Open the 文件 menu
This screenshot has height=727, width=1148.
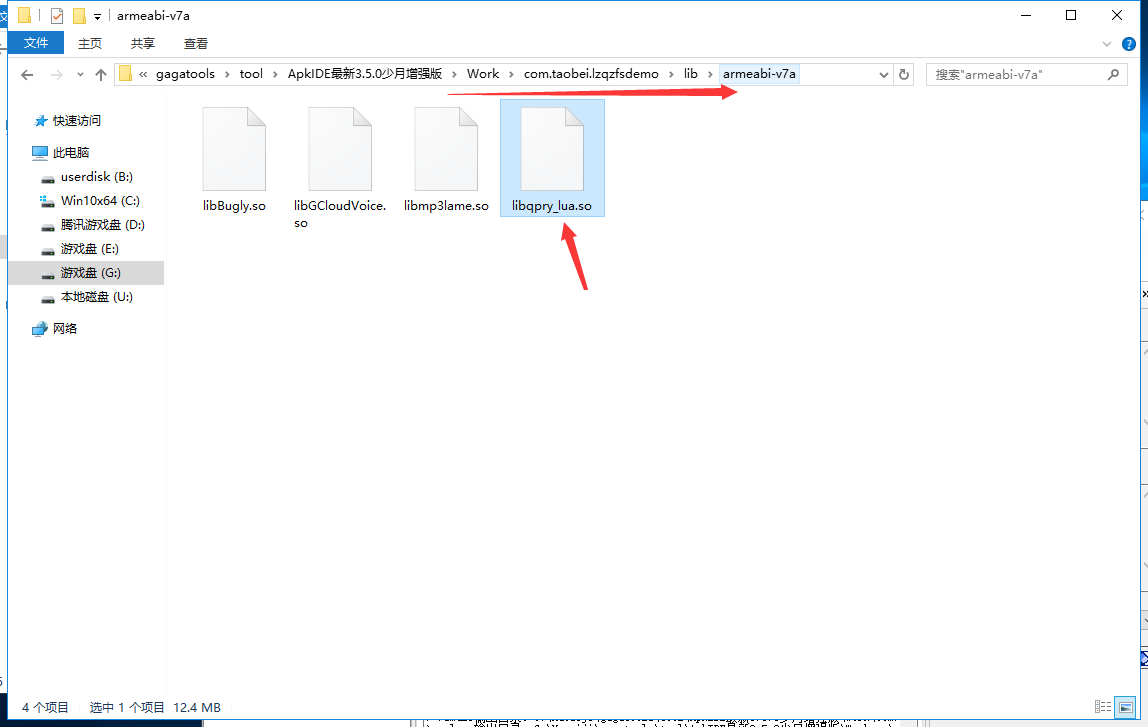pyautogui.click(x=36, y=43)
